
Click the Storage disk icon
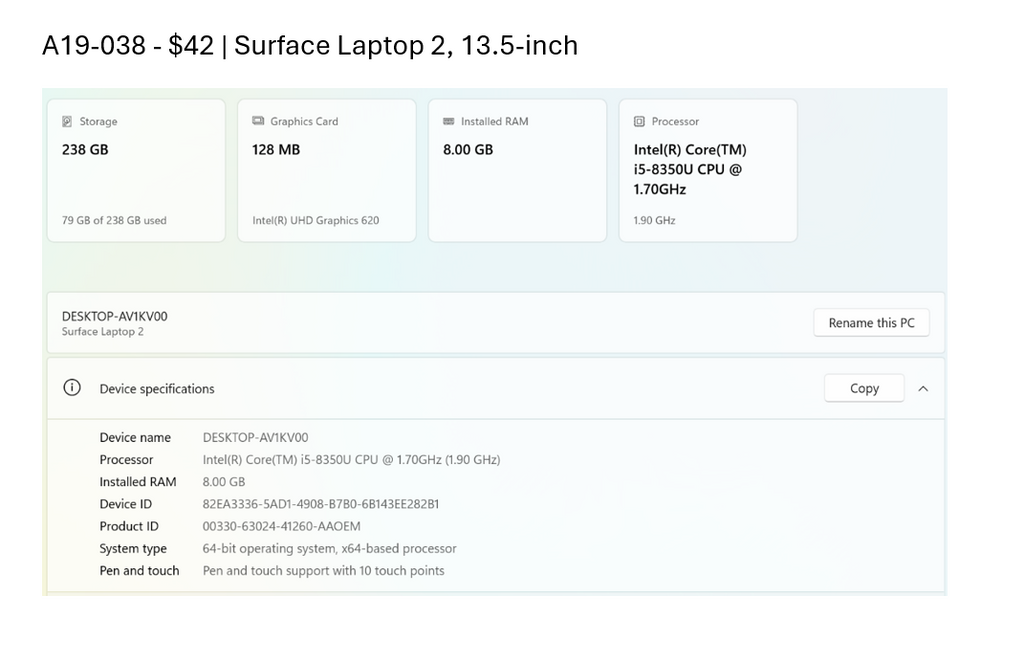65,121
